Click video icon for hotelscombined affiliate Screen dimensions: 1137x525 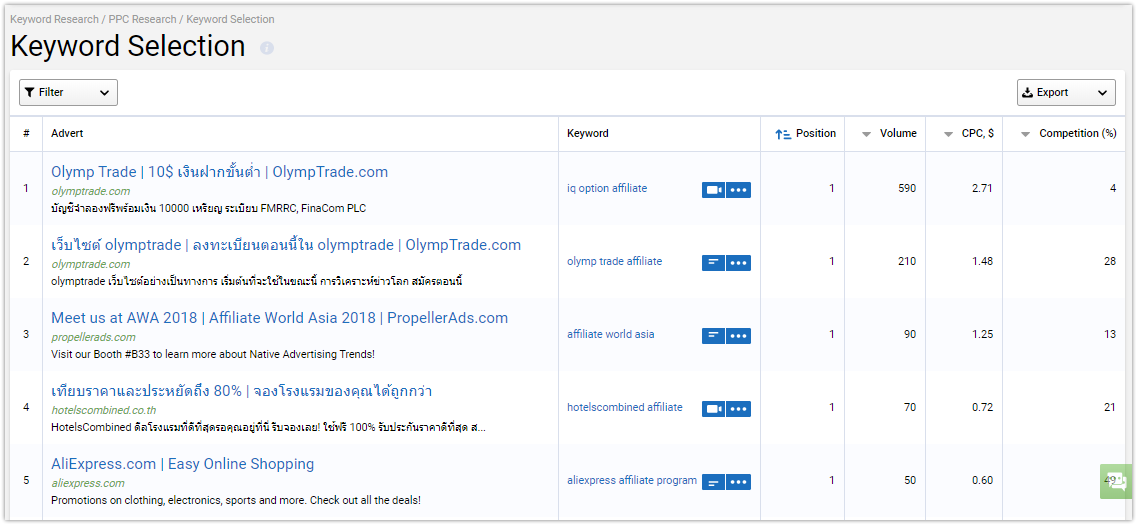coord(714,409)
